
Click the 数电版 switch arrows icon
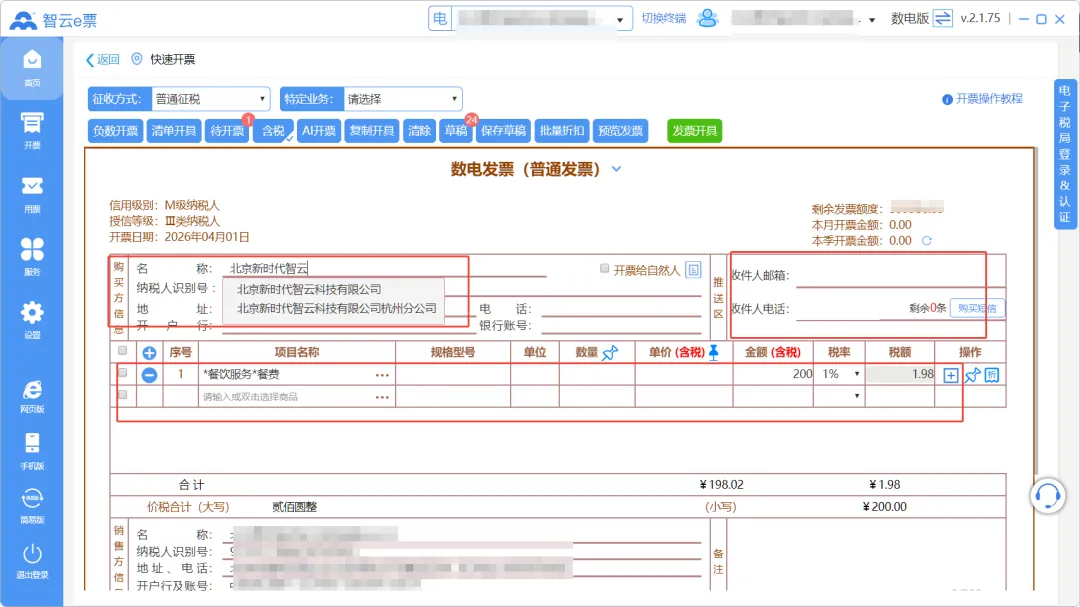point(942,18)
